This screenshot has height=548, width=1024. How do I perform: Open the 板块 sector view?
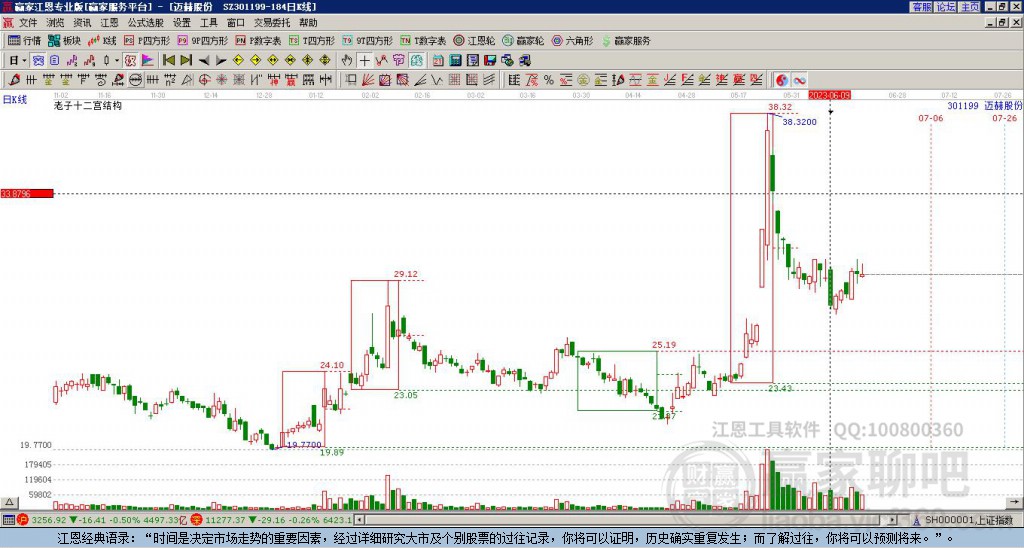[65, 40]
